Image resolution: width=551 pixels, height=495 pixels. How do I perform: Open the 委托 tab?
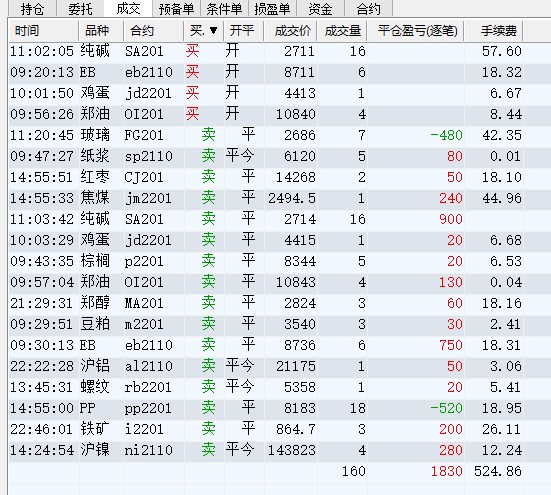80,8
